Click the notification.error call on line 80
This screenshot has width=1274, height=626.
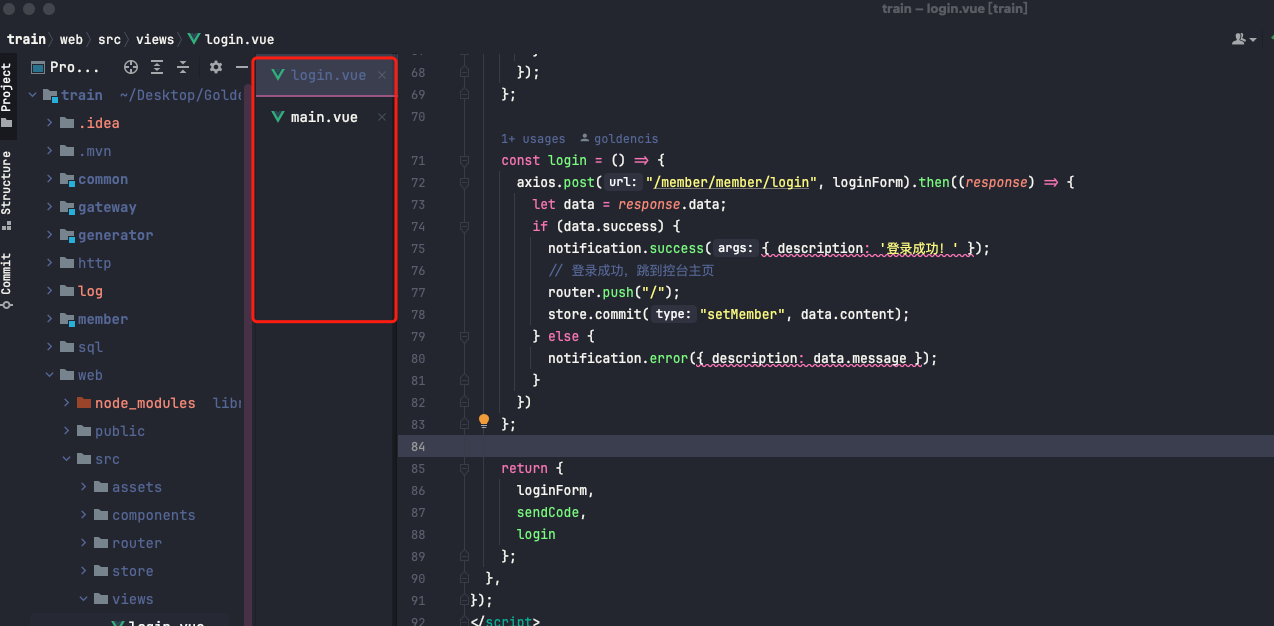tap(743, 358)
